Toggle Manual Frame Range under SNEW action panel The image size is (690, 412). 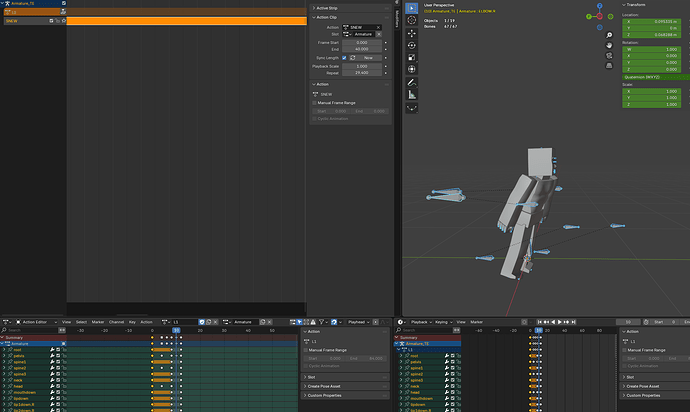tap(314, 103)
